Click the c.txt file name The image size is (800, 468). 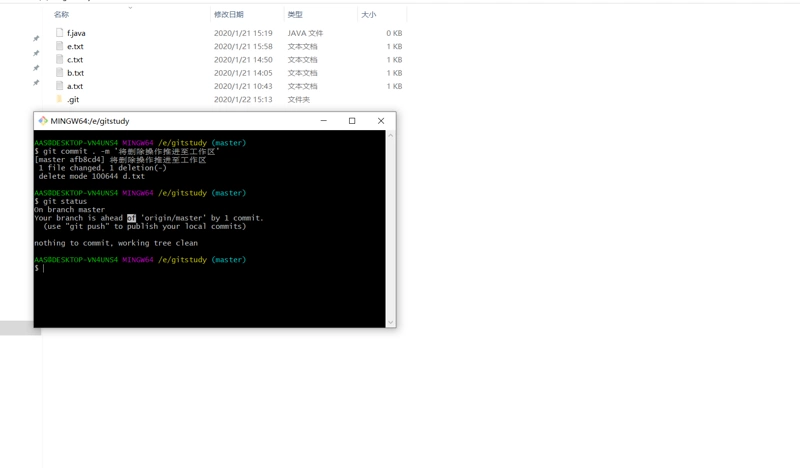coord(75,60)
